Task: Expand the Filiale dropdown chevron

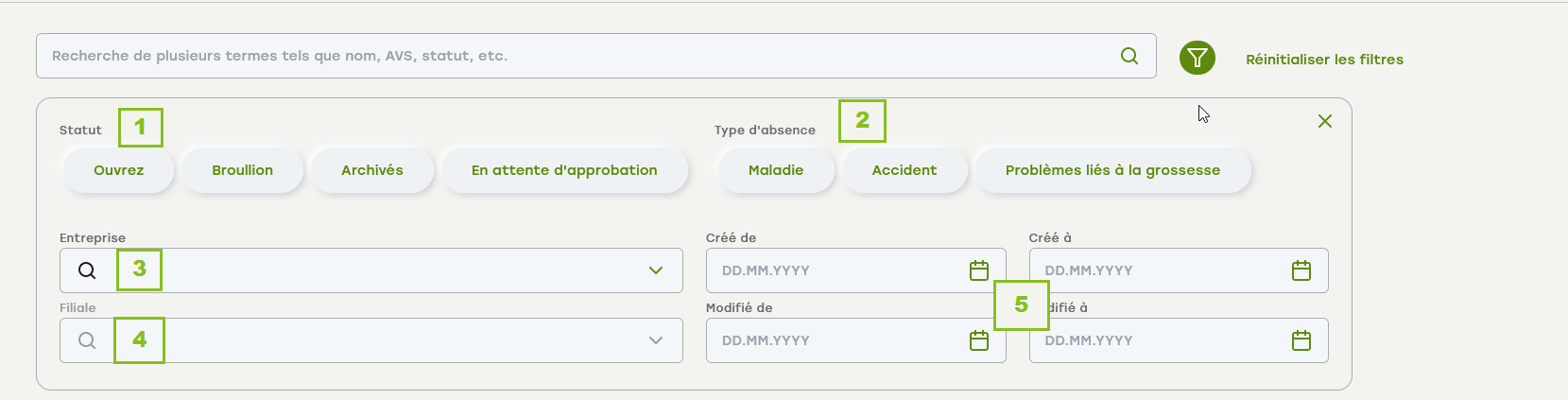Action: pyautogui.click(x=656, y=340)
